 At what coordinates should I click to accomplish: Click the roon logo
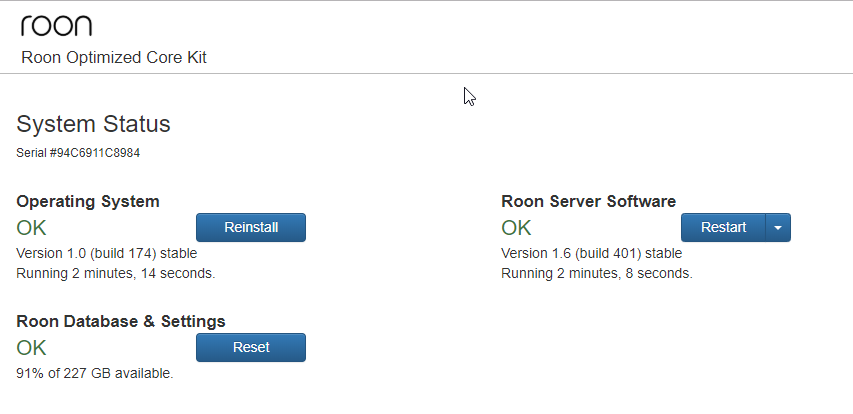tap(57, 26)
